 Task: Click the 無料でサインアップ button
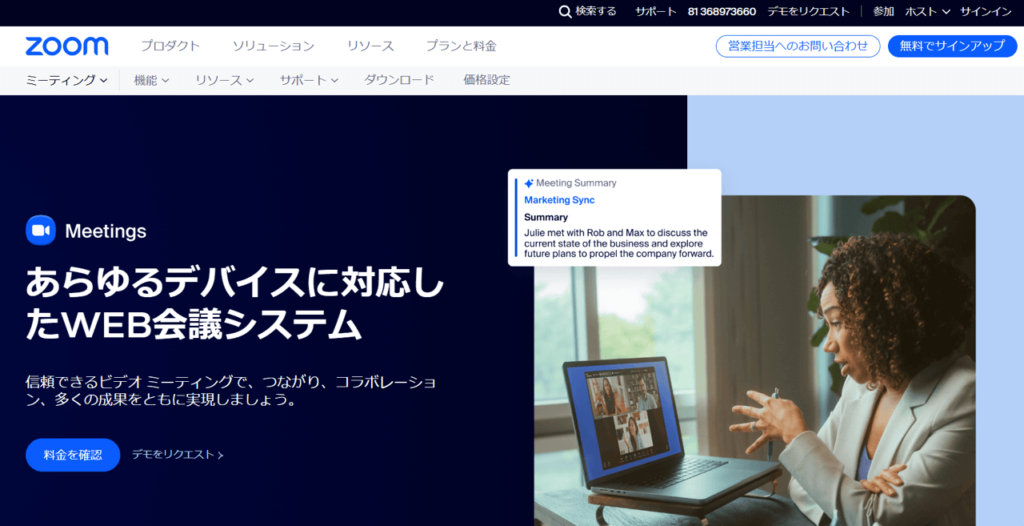click(952, 46)
